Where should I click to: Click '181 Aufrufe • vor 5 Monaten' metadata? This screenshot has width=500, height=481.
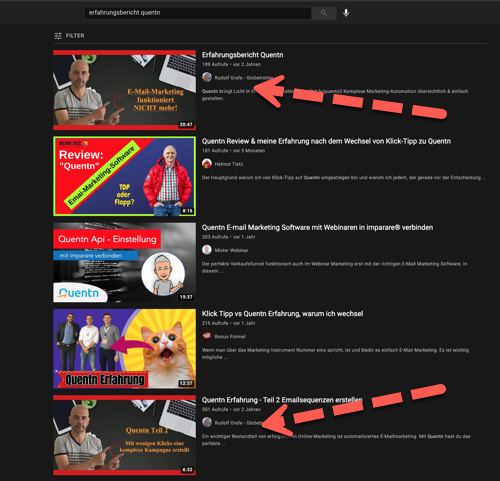[233, 151]
